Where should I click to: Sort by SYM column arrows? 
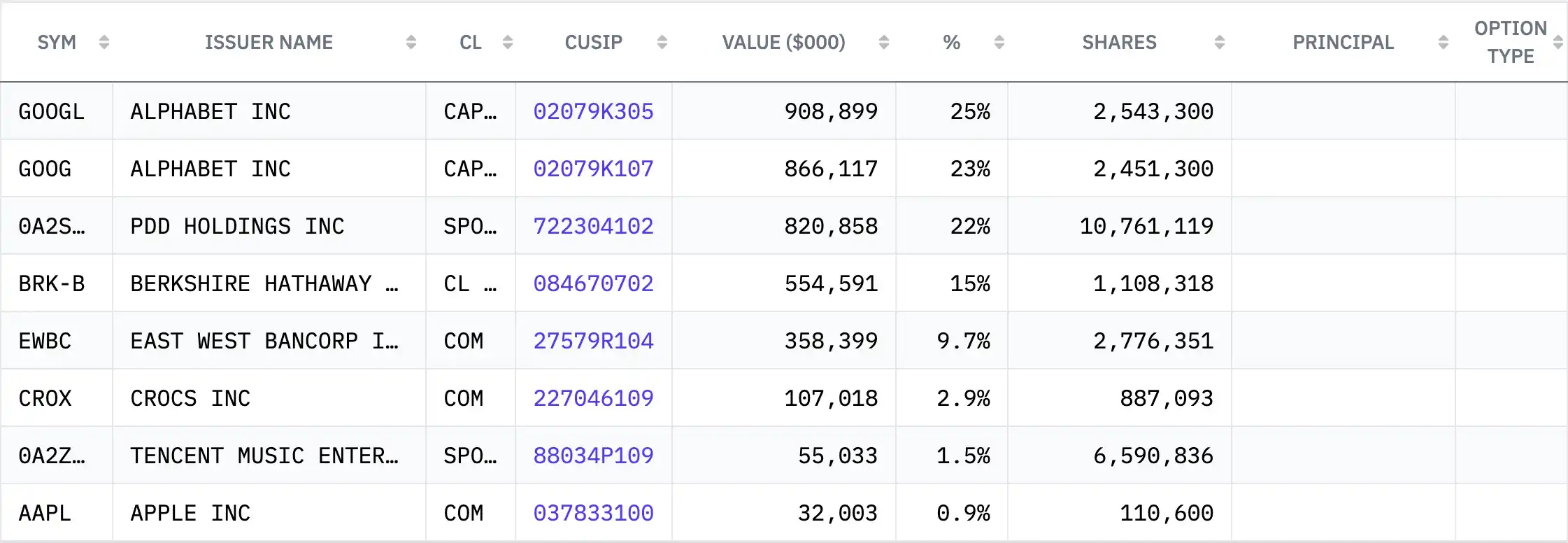pyautogui.click(x=104, y=43)
